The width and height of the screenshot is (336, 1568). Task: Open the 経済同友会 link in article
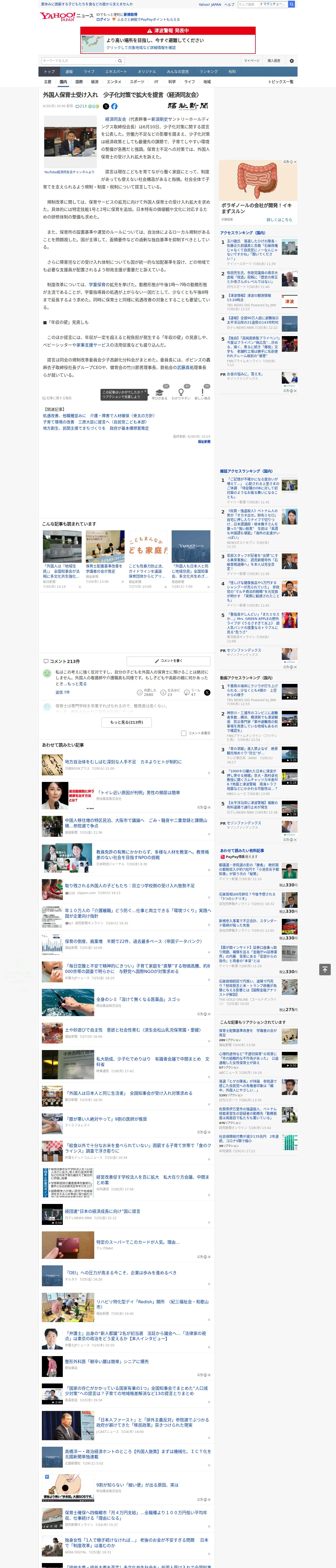tap(116, 119)
